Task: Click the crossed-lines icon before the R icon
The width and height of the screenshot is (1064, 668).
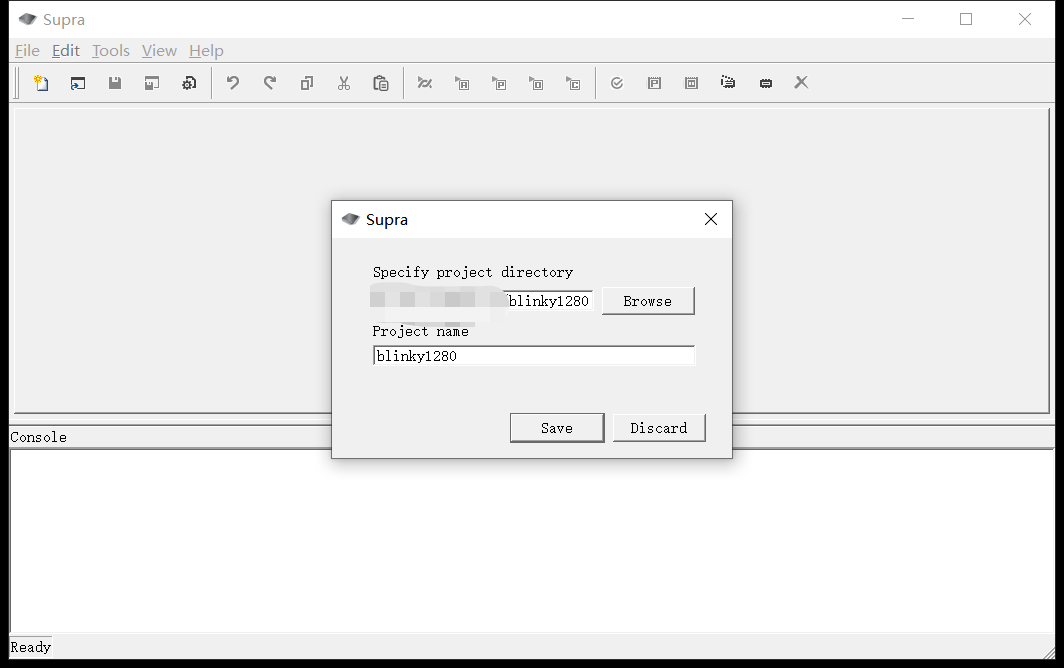Action: [x=425, y=83]
